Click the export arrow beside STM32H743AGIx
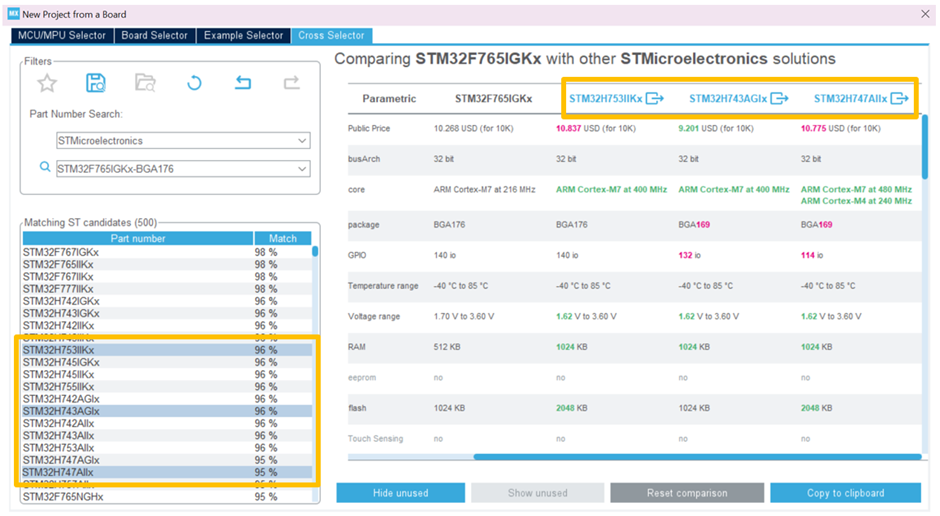Viewport: 940px width, 516px height. click(779, 99)
